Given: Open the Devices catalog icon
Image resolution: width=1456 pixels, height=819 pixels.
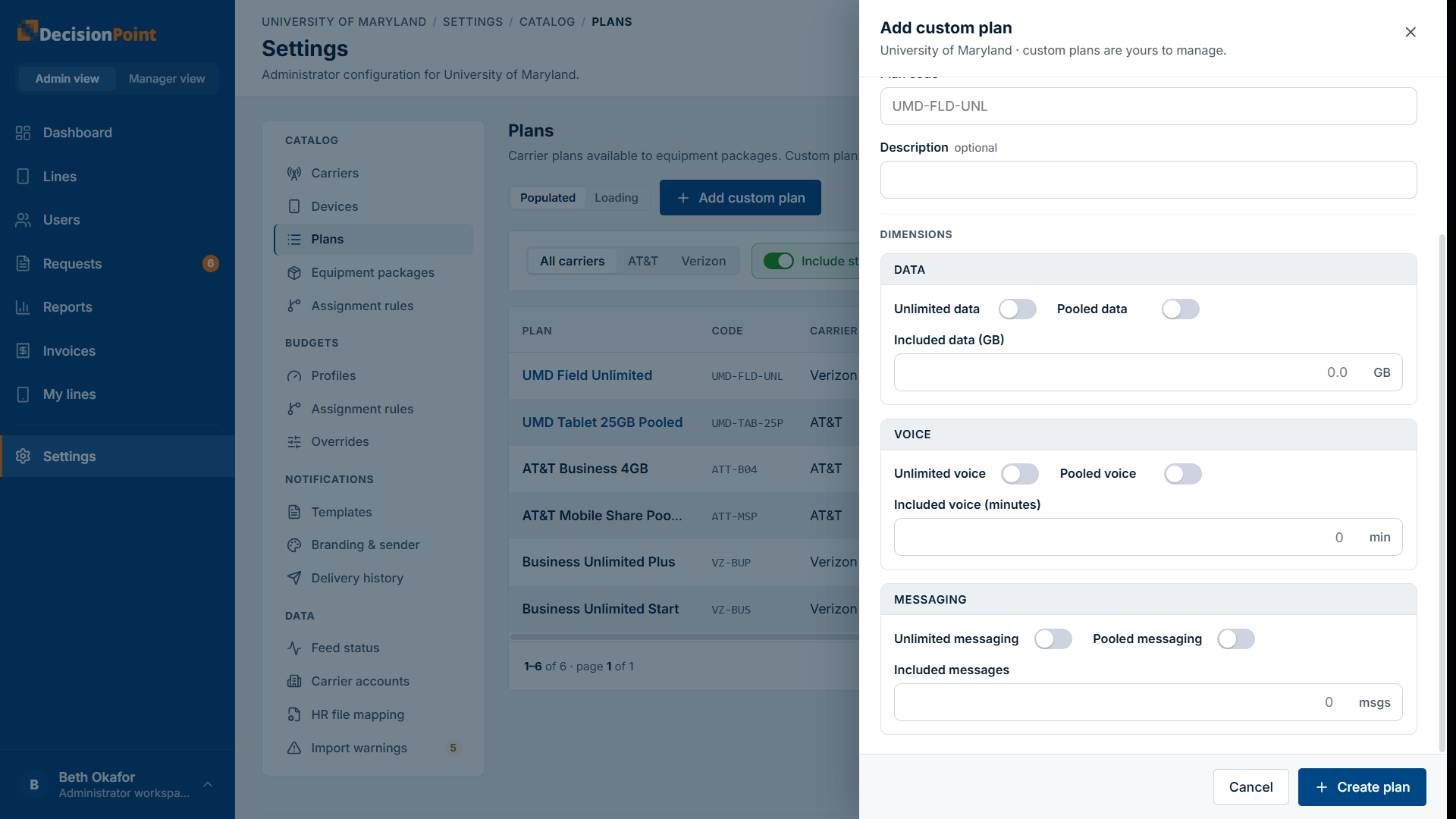Looking at the screenshot, I should click(294, 206).
